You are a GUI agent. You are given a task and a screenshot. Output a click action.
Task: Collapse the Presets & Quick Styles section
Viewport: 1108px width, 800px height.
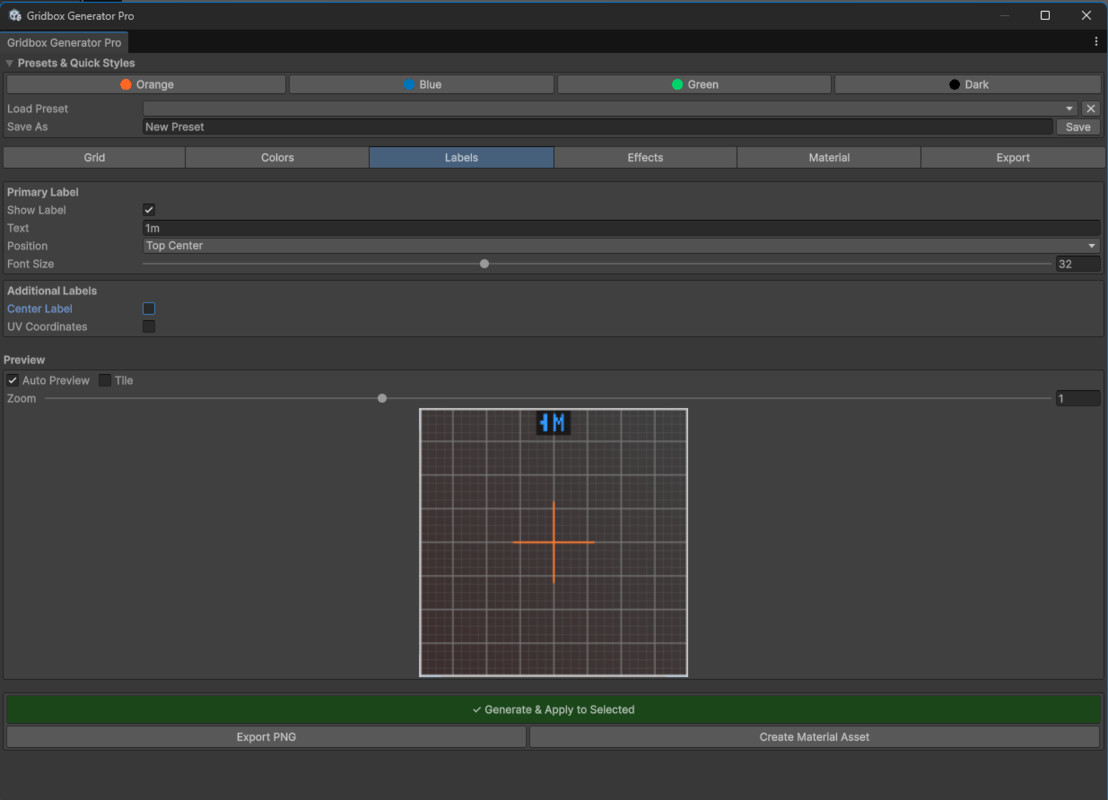9,62
